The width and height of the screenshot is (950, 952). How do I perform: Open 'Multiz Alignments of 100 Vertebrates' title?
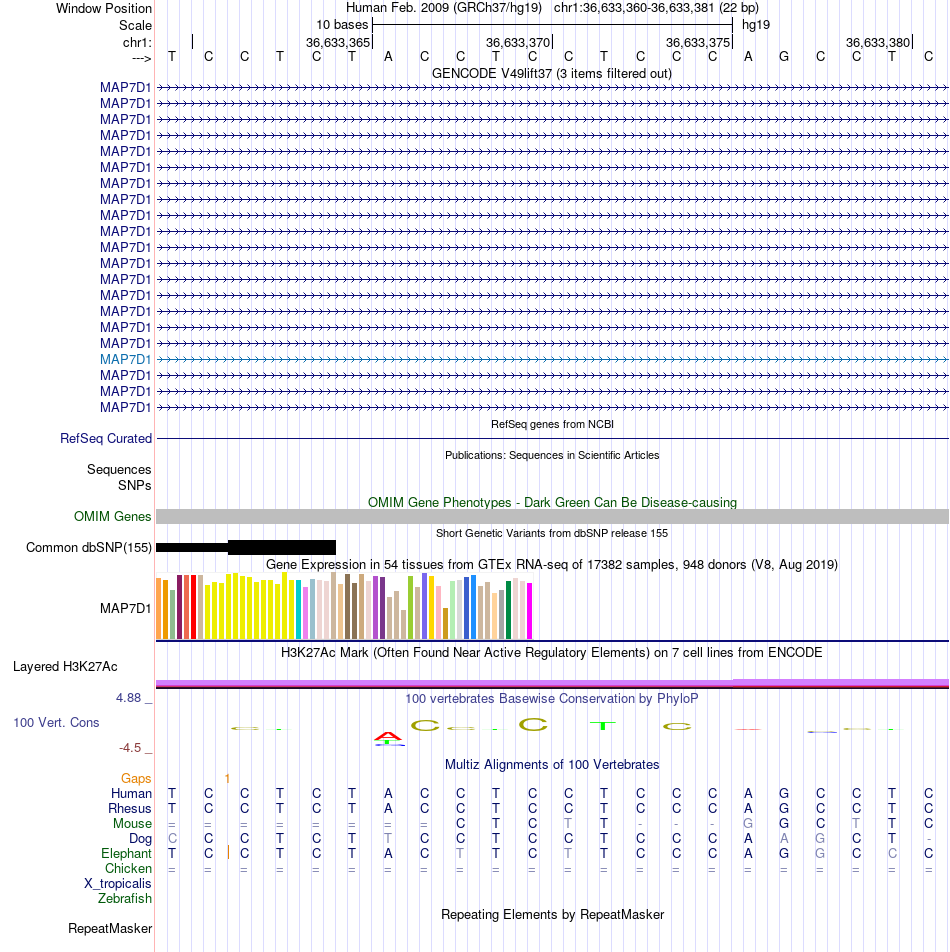coord(552,764)
